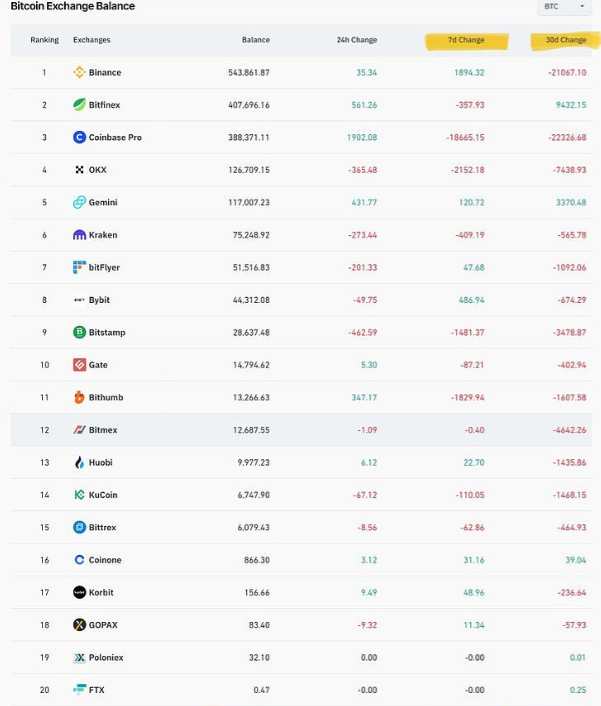The image size is (601, 706).
Task: Click the Bitstamp logo icon
Action: 80,332
